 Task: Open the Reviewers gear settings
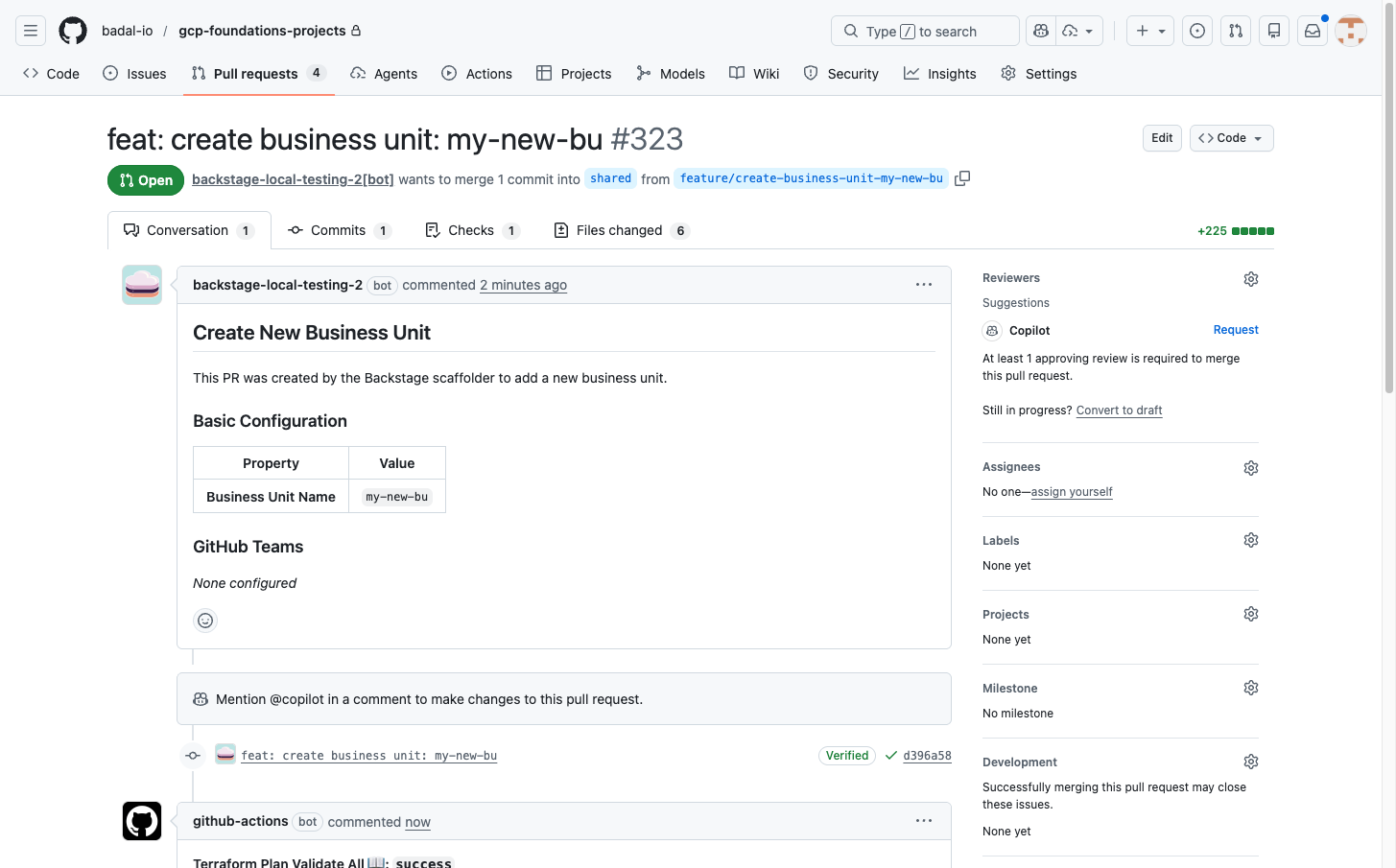pyautogui.click(x=1251, y=279)
